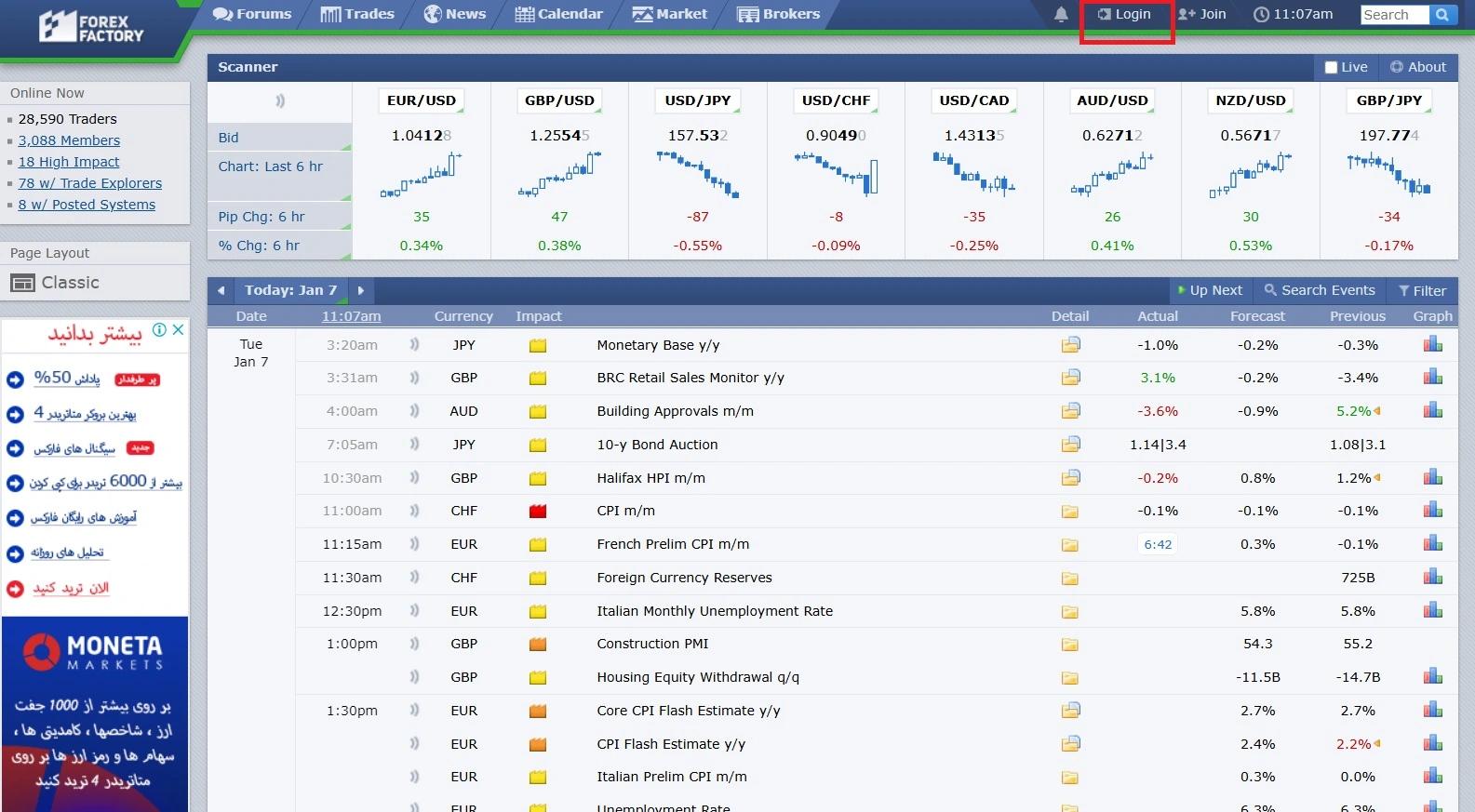Click the 11:07am clock in header

(x=1294, y=14)
